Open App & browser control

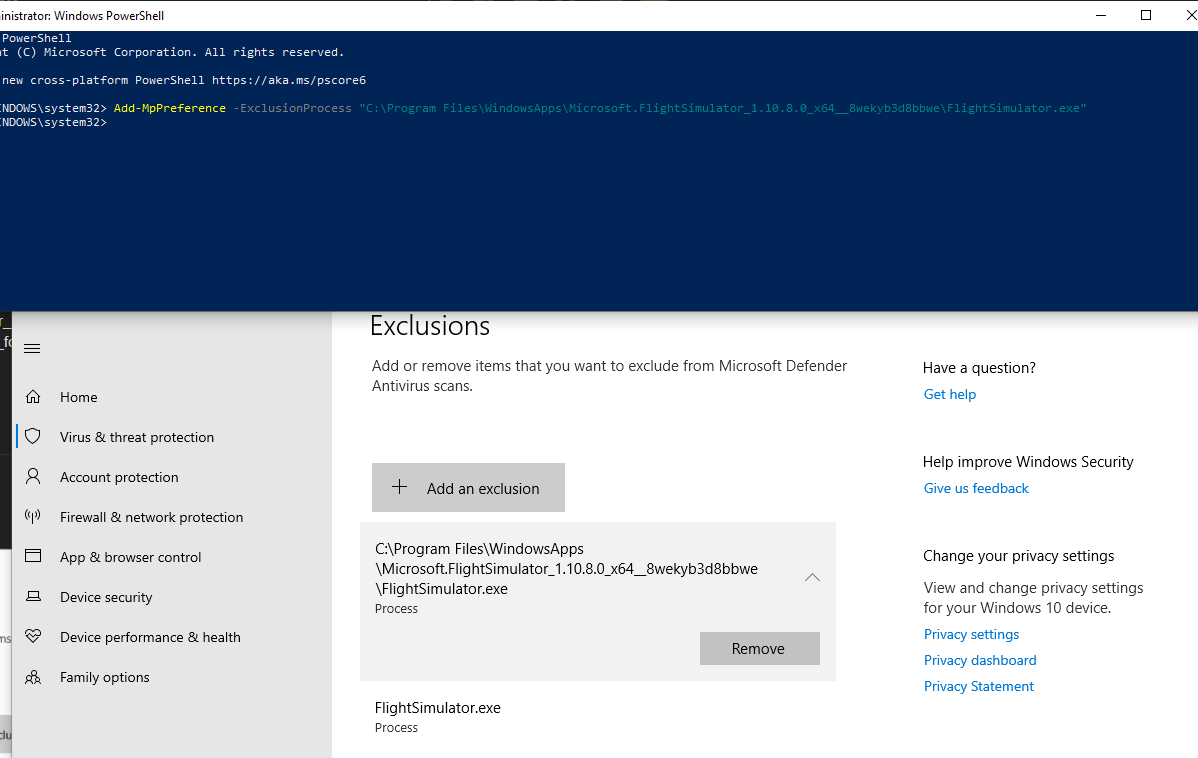tap(131, 557)
